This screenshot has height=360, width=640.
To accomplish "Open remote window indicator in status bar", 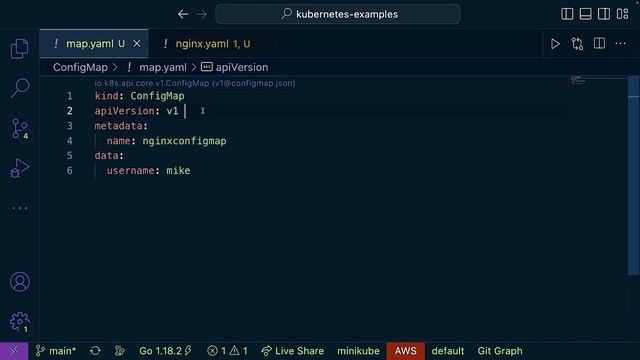I will tap(14, 351).
